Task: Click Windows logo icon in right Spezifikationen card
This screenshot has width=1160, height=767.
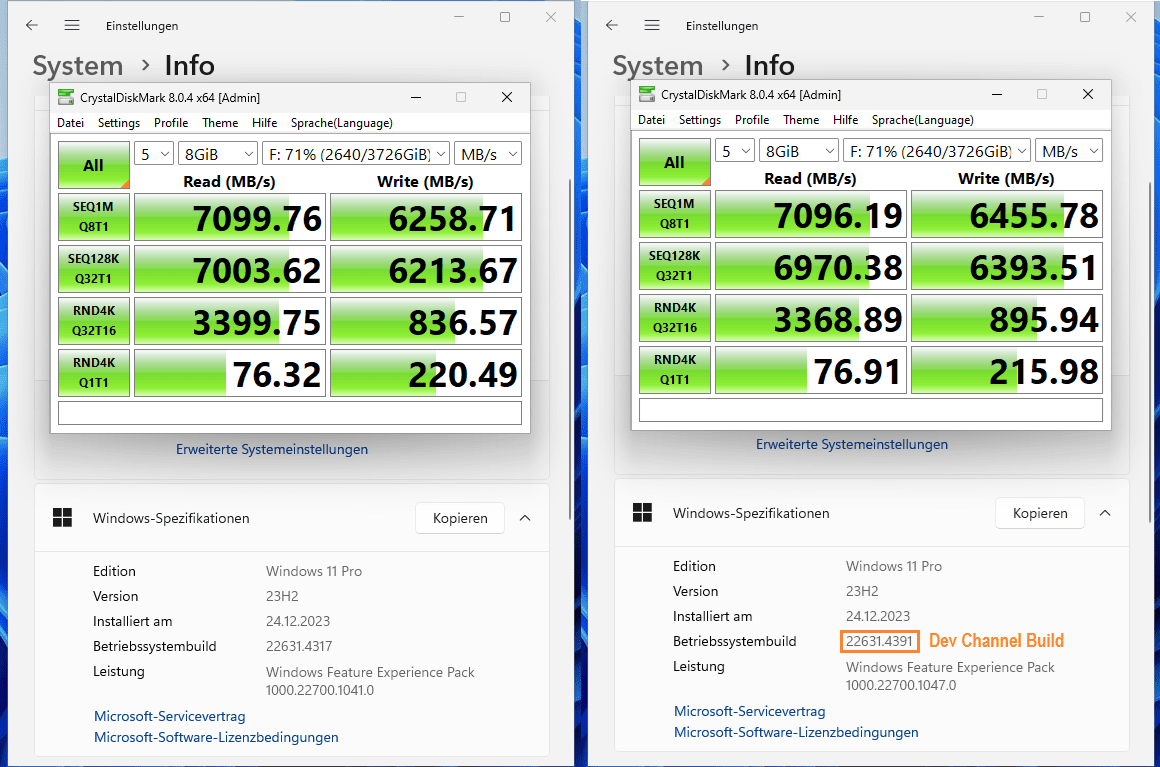Action: pos(643,512)
